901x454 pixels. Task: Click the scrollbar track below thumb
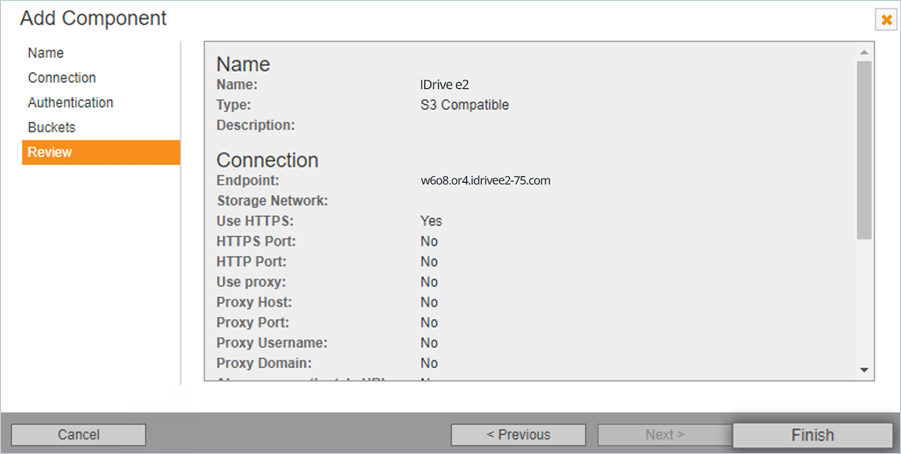864,300
